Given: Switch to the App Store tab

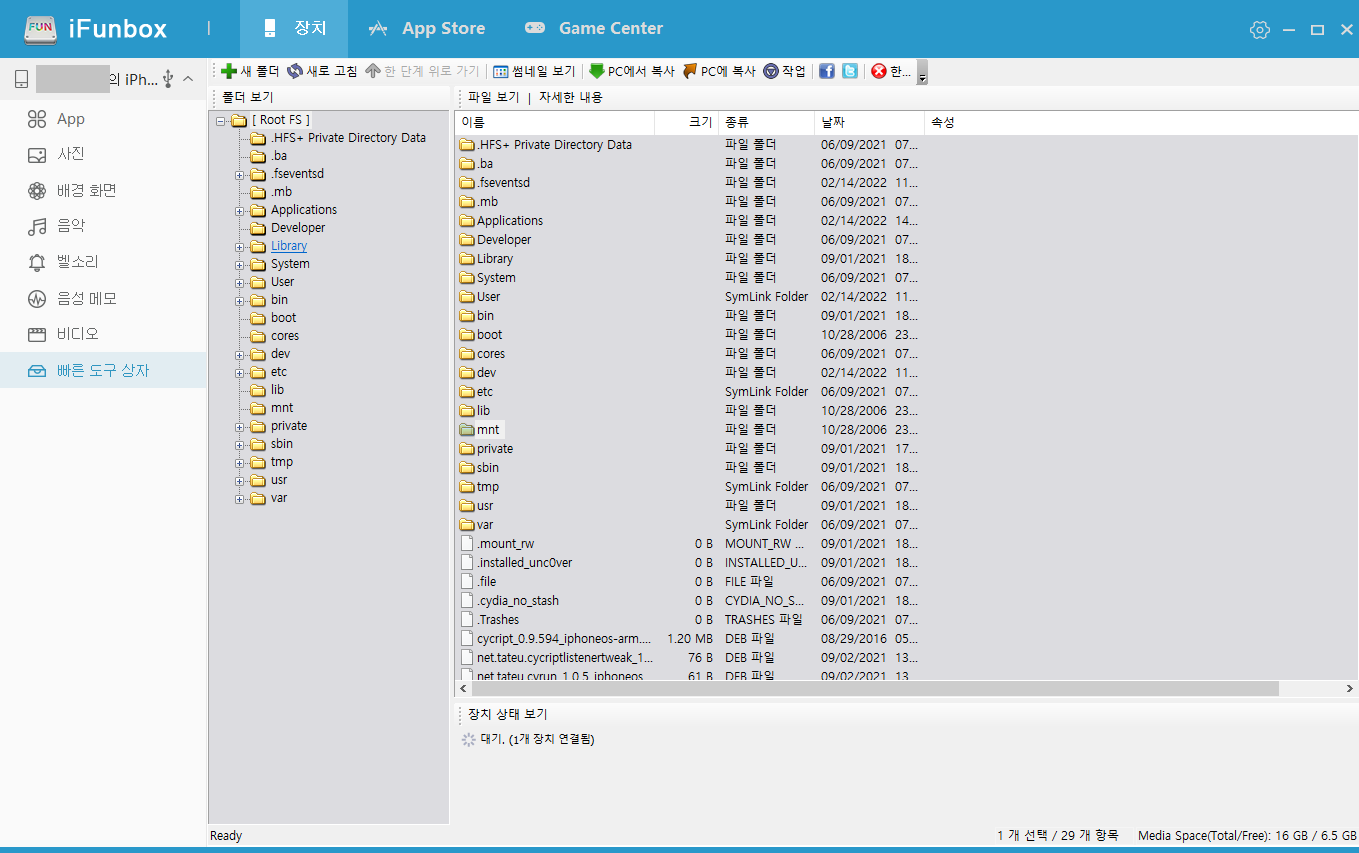Looking at the screenshot, I should (x=426, y=29).
